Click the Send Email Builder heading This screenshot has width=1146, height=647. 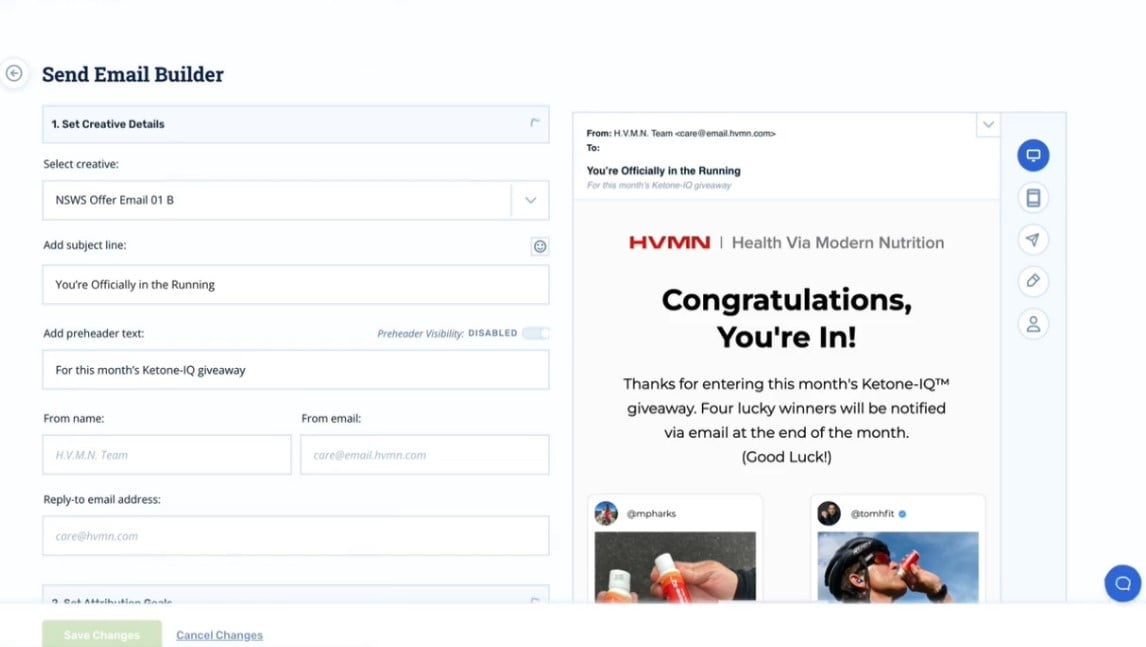[132, 75]
